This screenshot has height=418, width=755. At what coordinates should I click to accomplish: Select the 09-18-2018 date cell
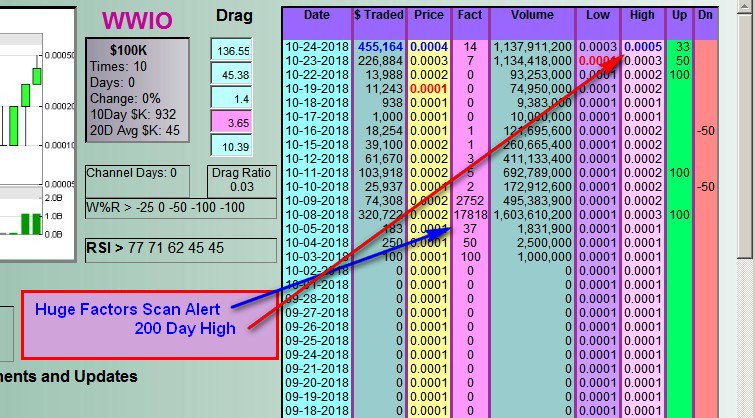coord(316,411)
